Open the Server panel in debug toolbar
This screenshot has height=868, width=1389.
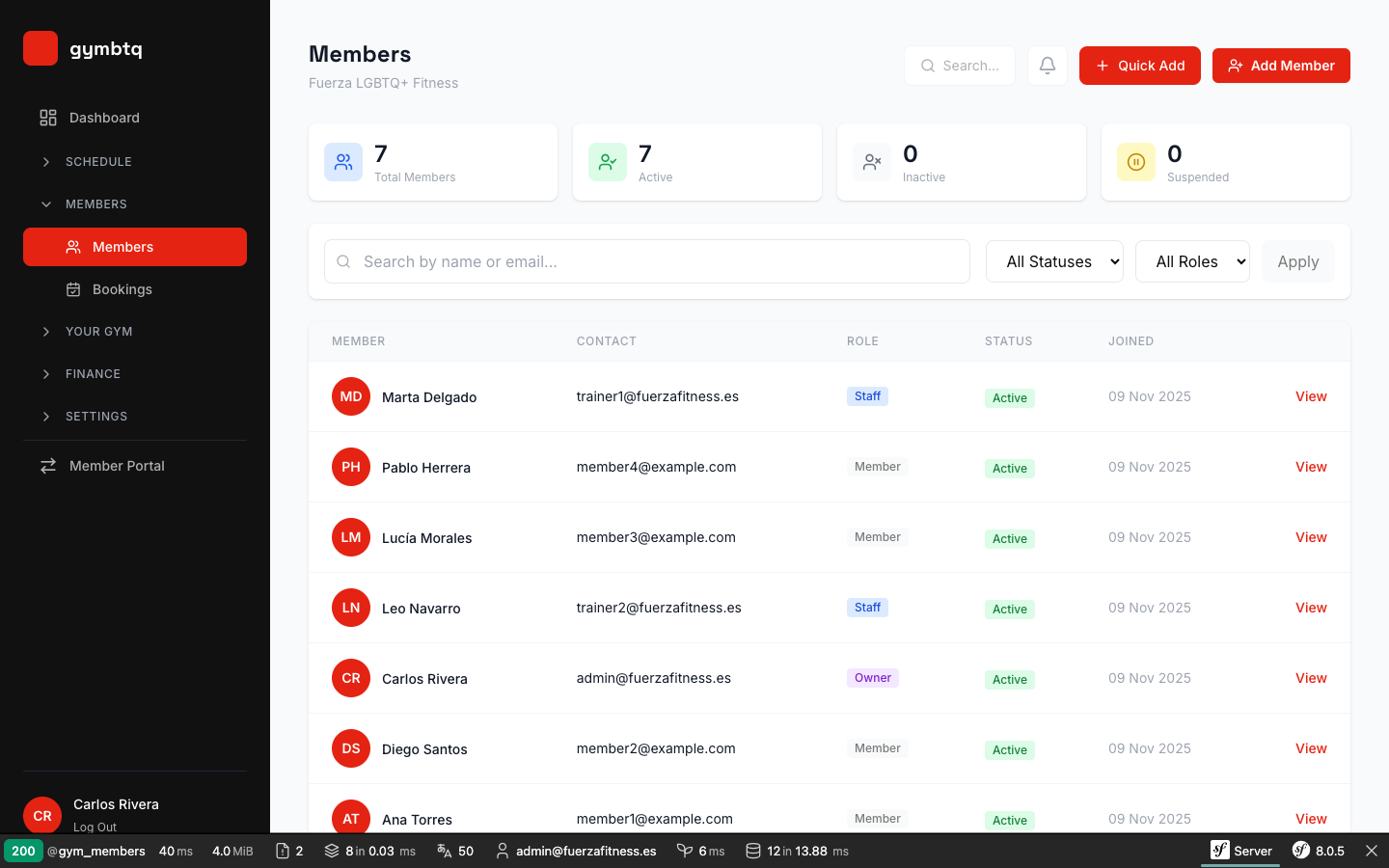tap(1240, 851)
